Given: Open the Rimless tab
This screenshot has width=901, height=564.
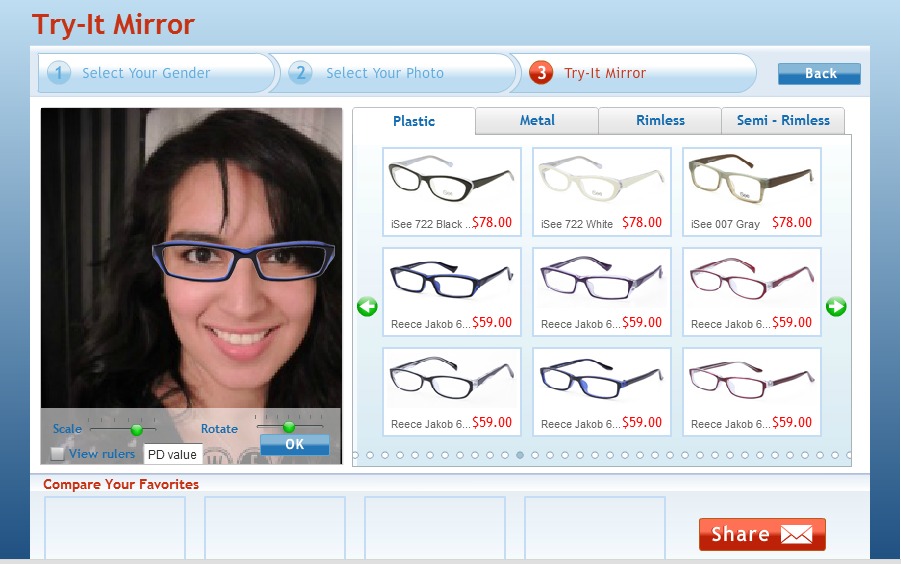Looking at the screenshot, I should point(660,120).
